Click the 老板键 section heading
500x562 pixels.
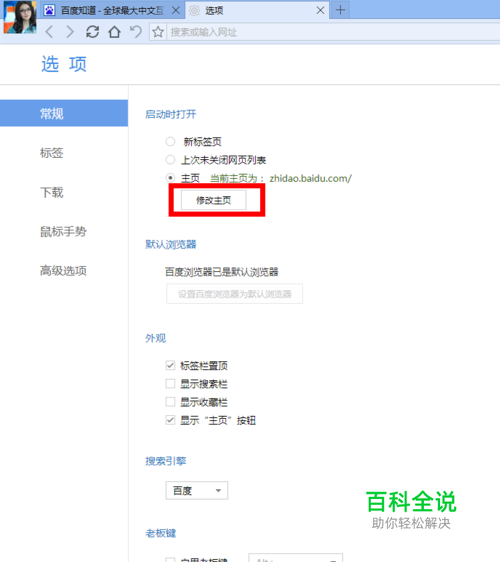click(x=161, y=533)
